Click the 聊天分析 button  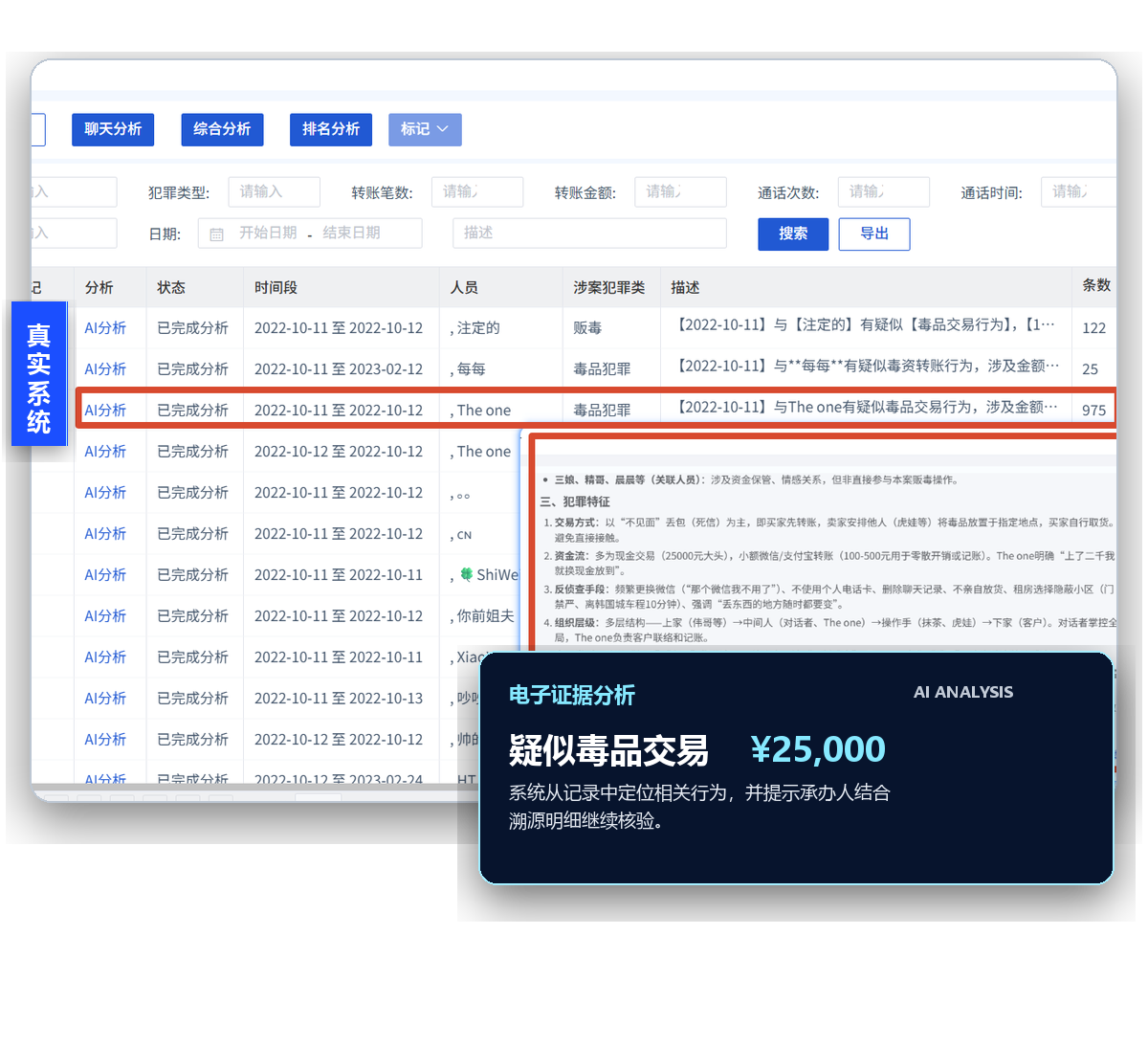point(113,129)
